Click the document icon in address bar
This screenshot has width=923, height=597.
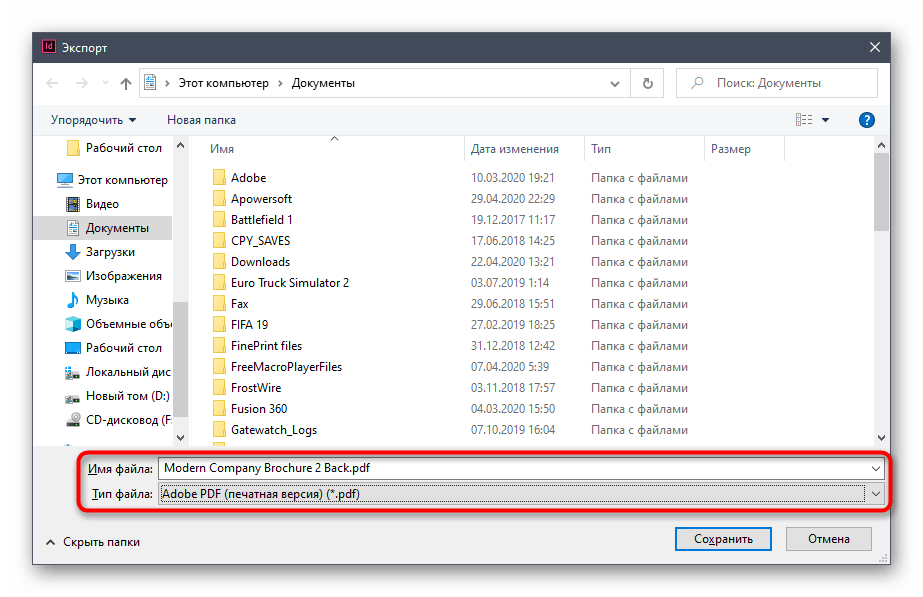point(151,82)
